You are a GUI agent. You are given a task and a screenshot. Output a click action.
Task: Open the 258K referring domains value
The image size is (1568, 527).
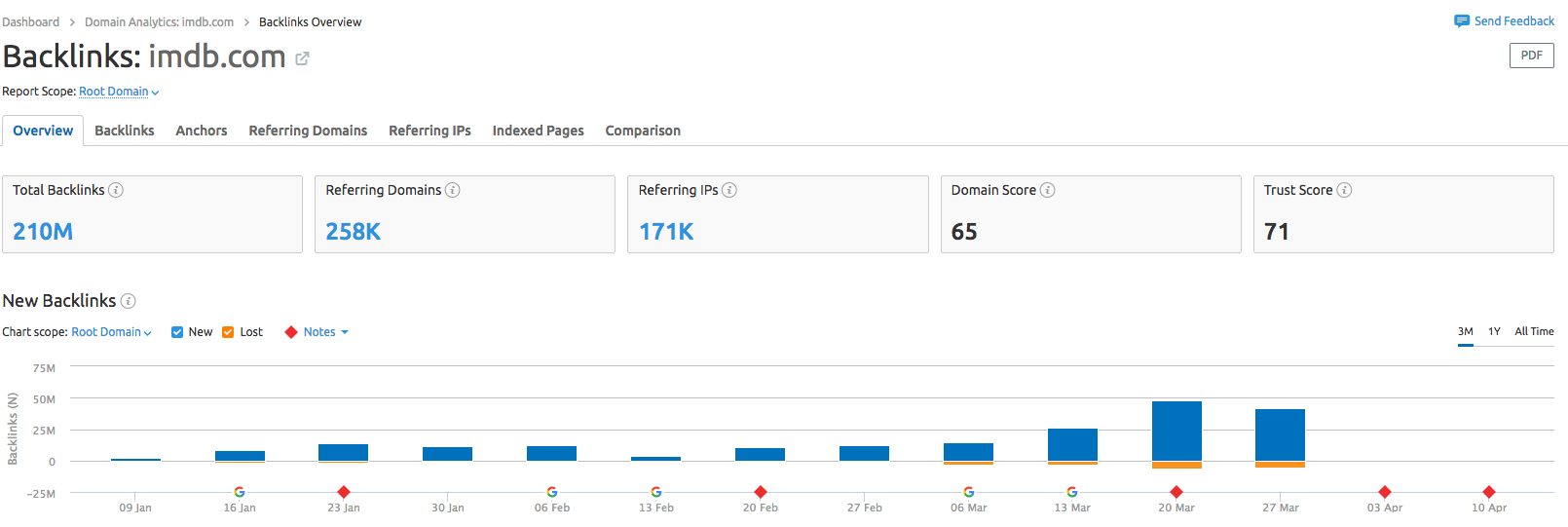(353, 232)
